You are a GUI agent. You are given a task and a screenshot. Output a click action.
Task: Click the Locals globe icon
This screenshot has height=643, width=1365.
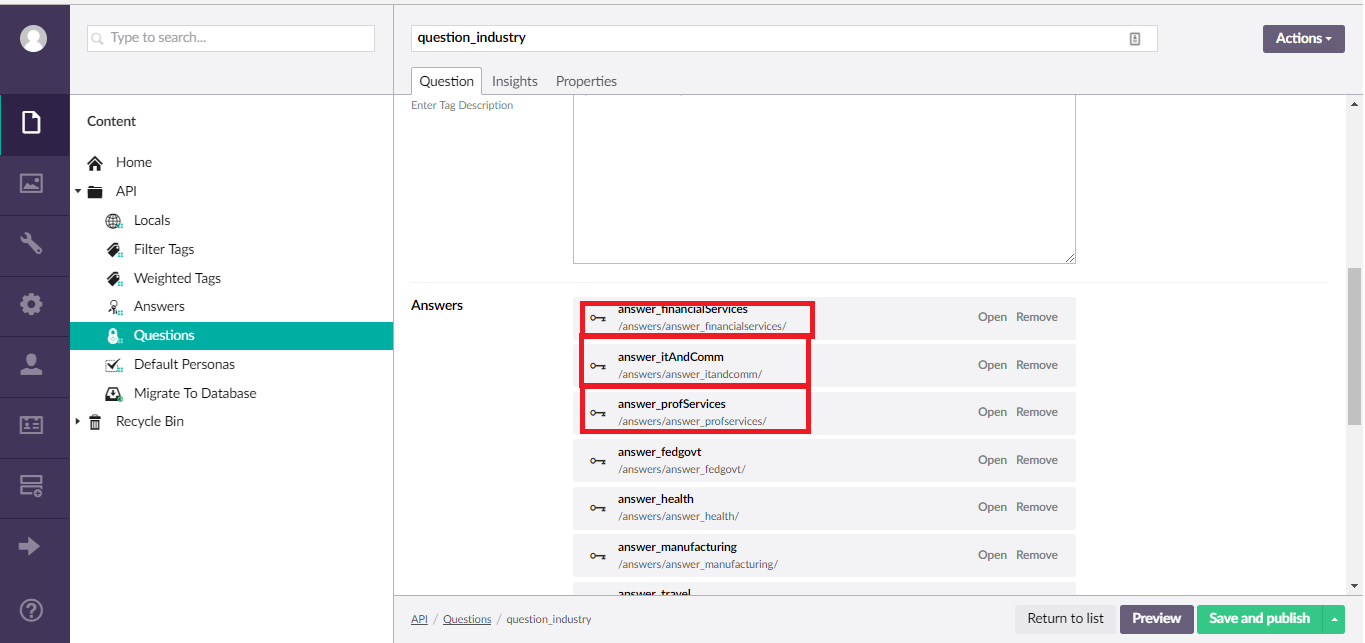point(114,221)
